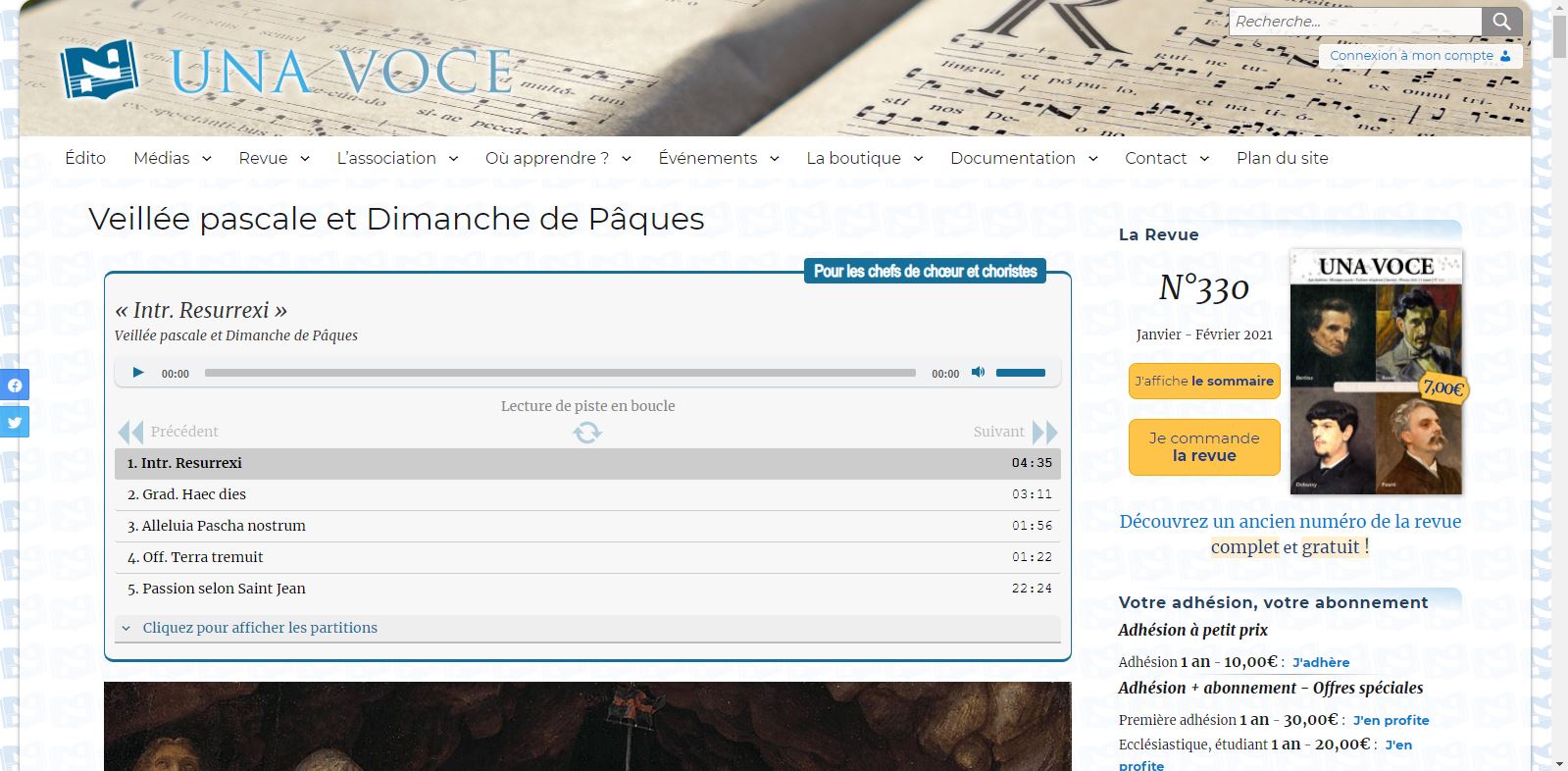Open Plan du site page

click(x=1282, y=158)
